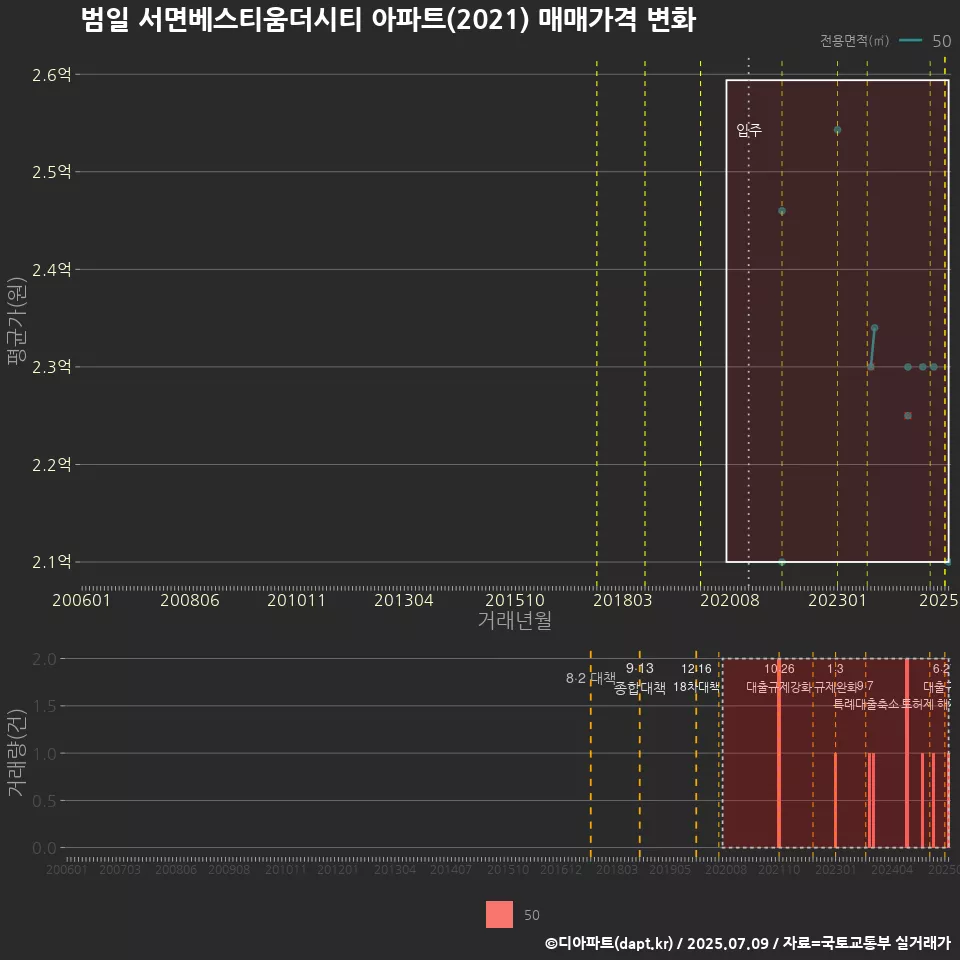Click the tall volume bar at 202110
The width and height of the screenshot is (960, 960).
pyautogui.click(x=779, y=753)
